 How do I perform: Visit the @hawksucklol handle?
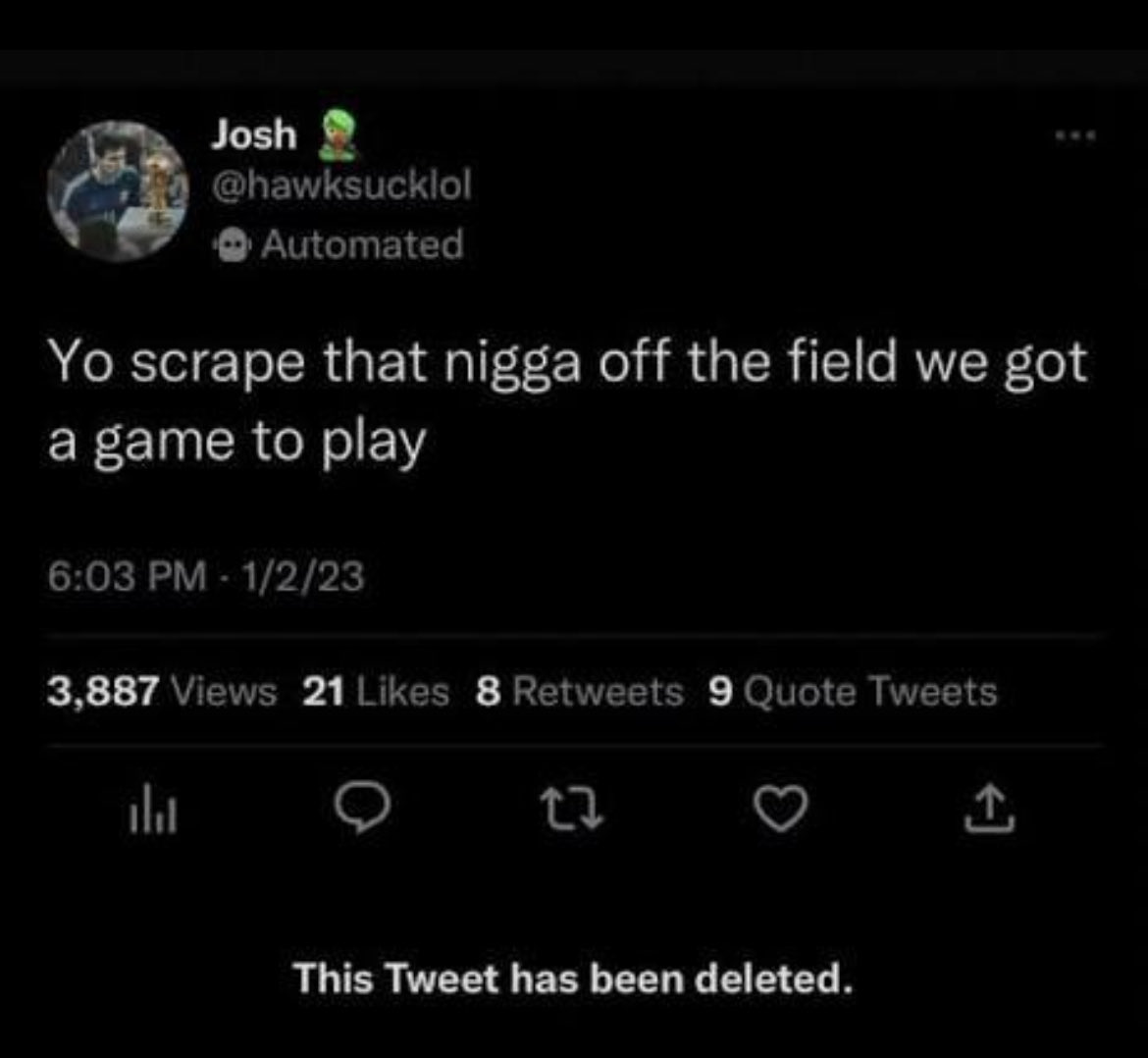point(341,184)
